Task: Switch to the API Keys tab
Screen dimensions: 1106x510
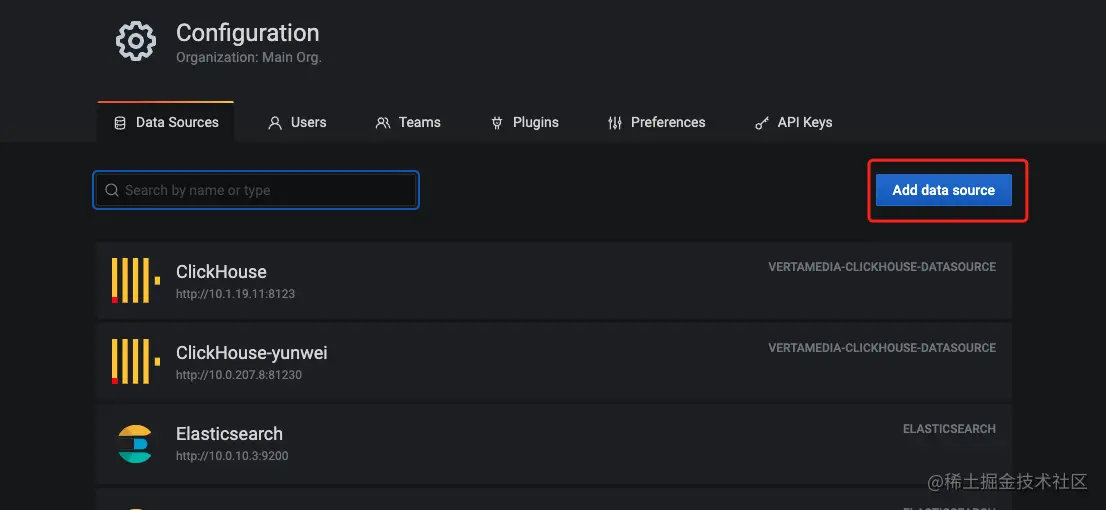Action: (794, 122)
